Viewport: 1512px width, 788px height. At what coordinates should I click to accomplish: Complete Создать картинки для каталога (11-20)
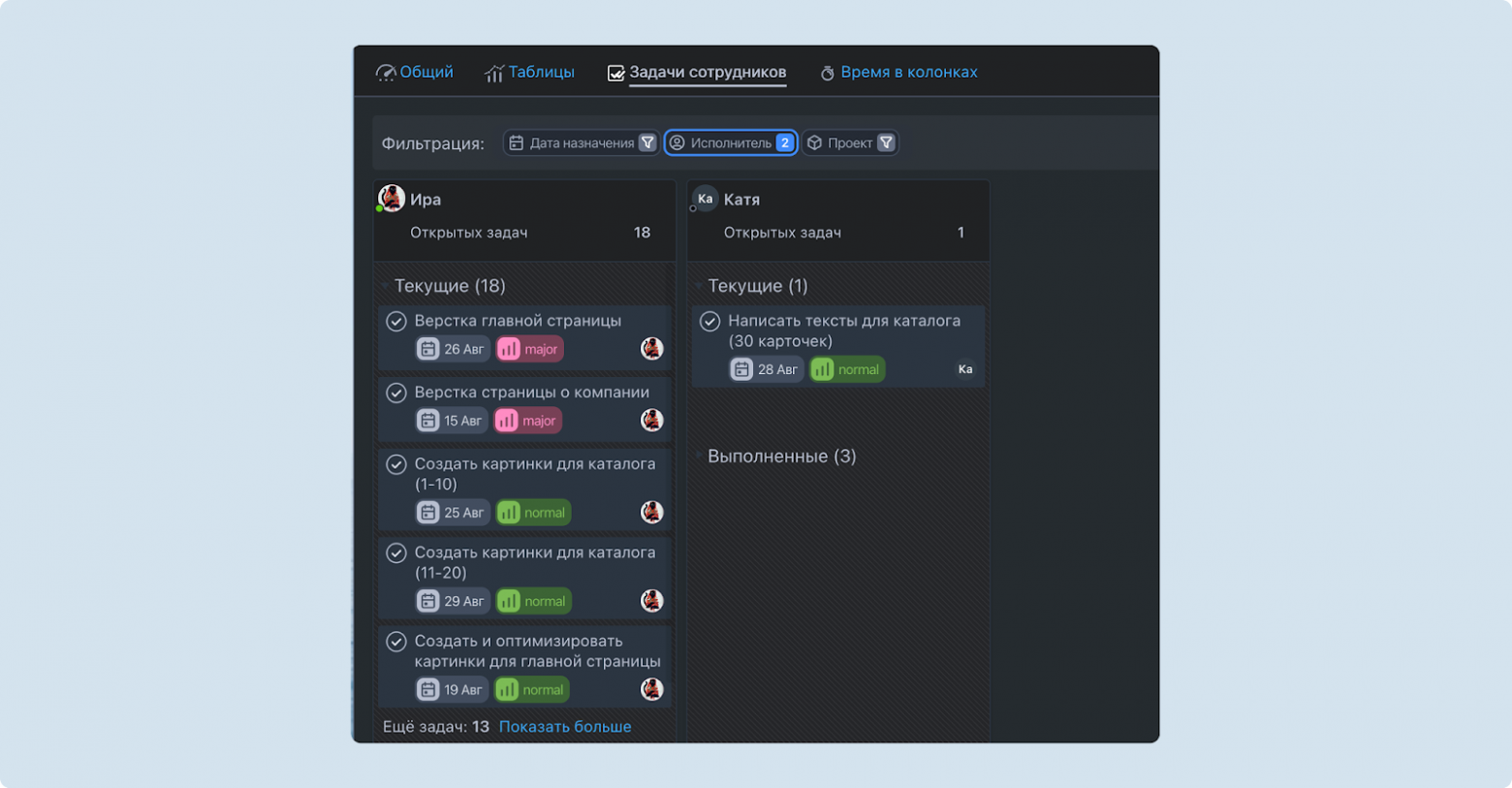coord(396,552)
